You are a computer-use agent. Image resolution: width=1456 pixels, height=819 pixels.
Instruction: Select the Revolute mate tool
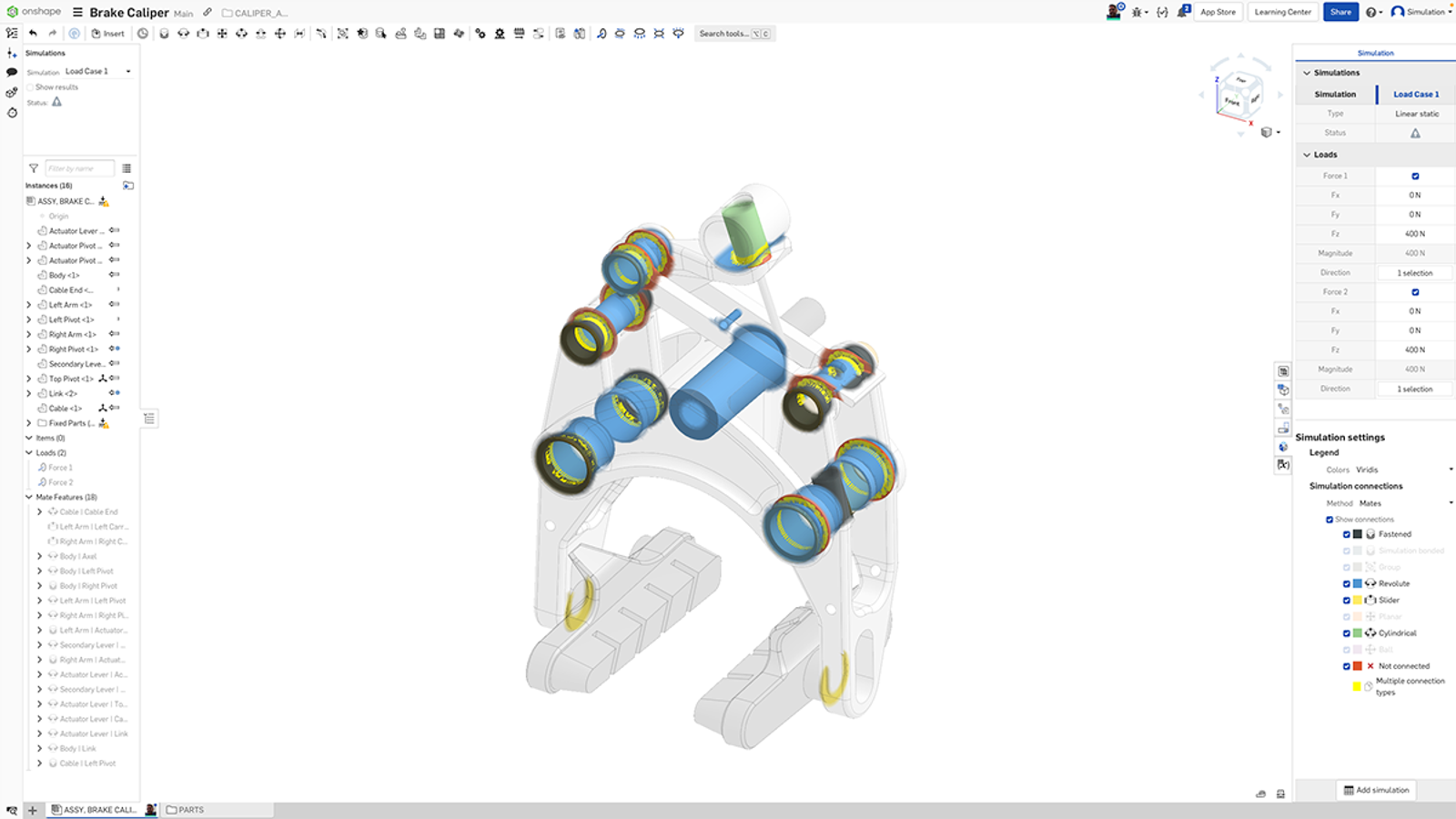pyautogui.click(x=183, y=34)
